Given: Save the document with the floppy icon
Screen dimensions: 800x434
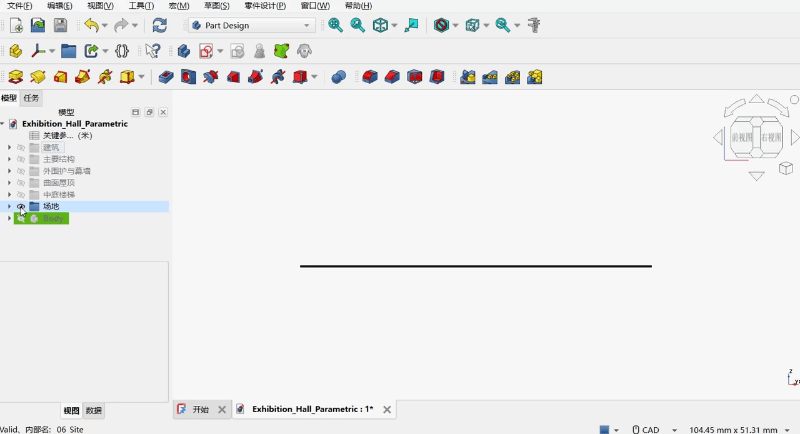Looking at the screenshot, I should click(x=60, y=25).
